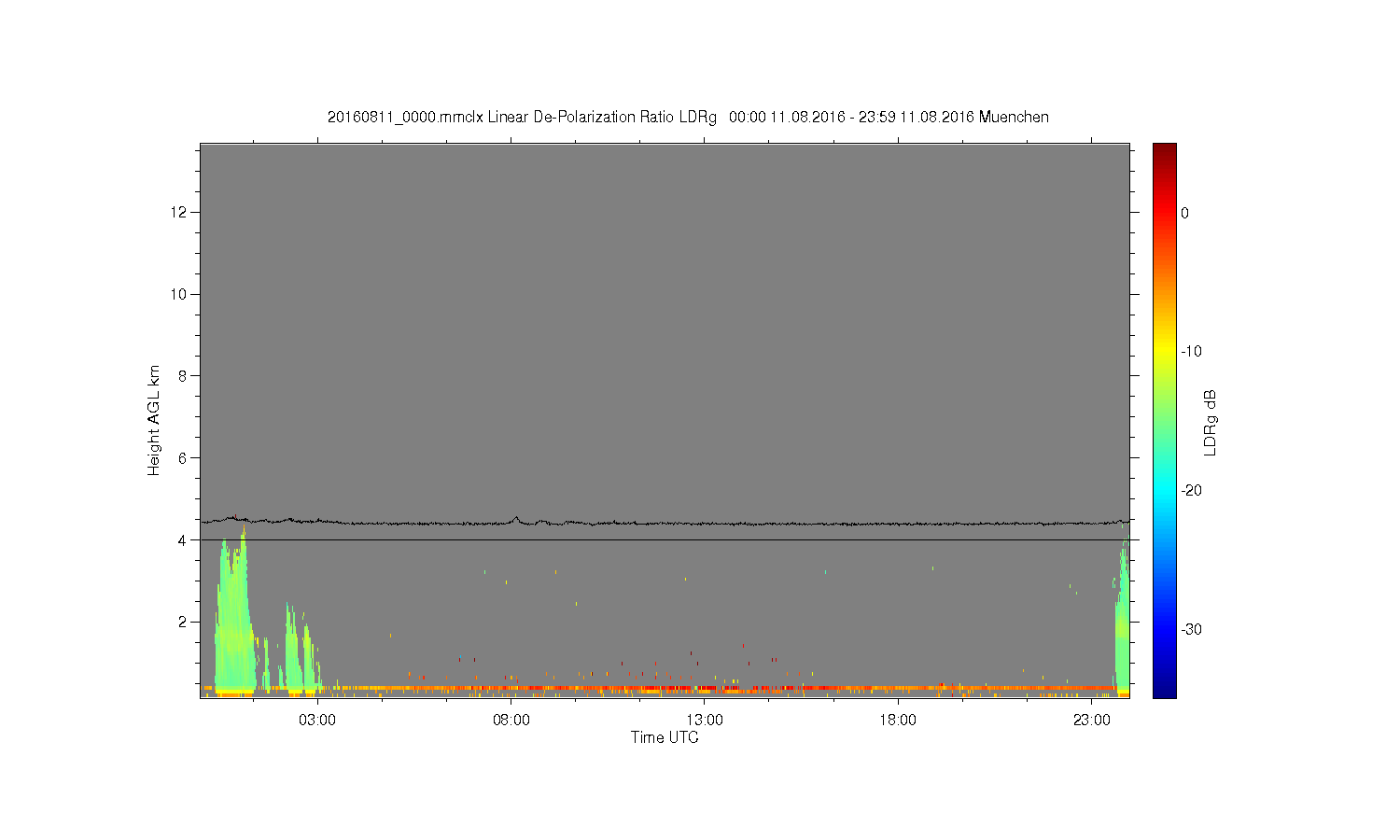Image resolution: width=1400 pixels, height=840 pixels.
Task: Click the 03:00 time tick label
Action: pos(317,721)
